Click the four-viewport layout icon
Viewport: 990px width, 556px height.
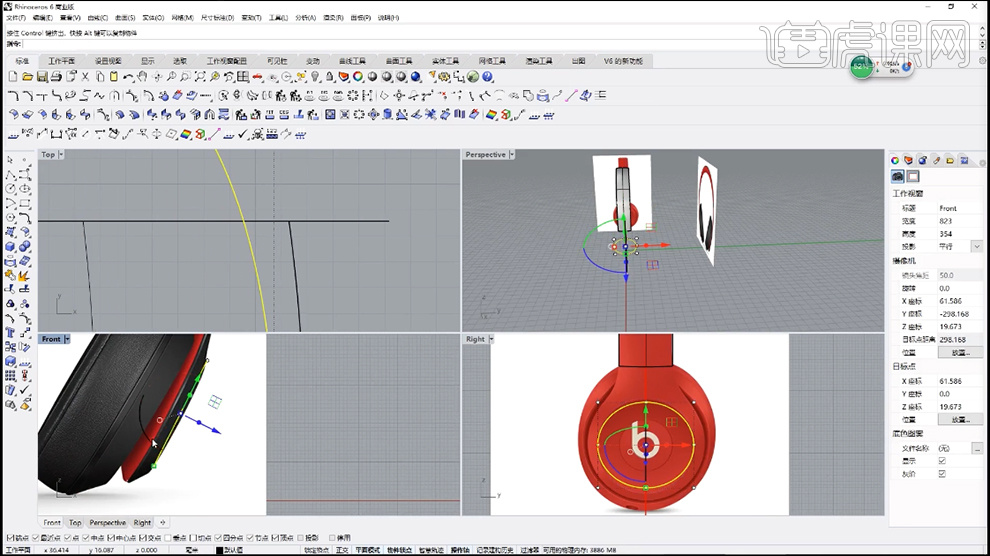point(243,76)
